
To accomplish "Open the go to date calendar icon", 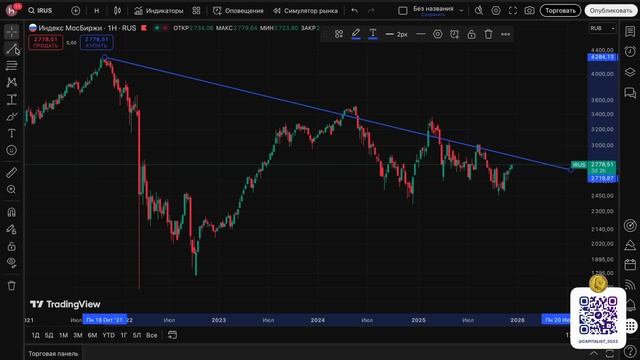I will (x=172, y=335).
